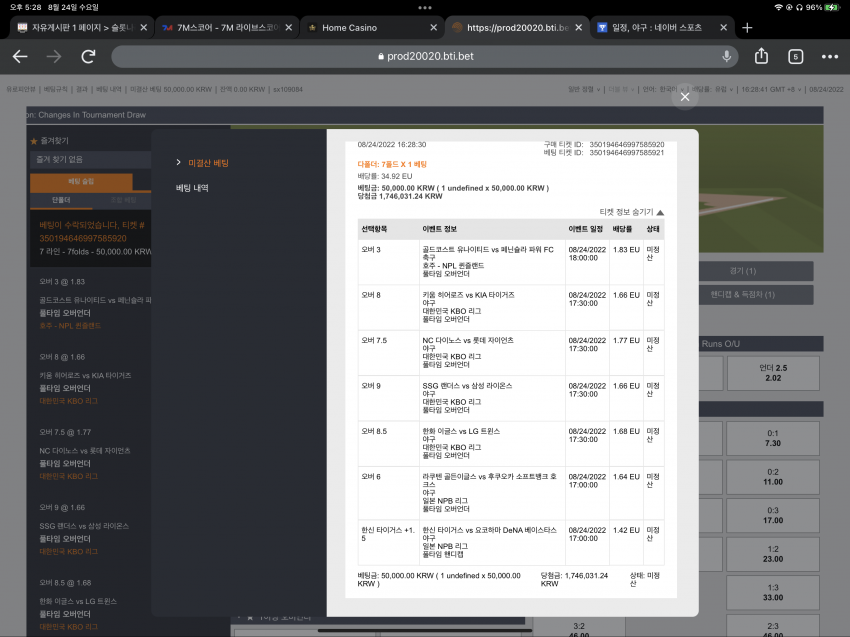Reload the prod20020.bti.bet page
The width and height of the screenshot is (850, 637).
[88, 56]
